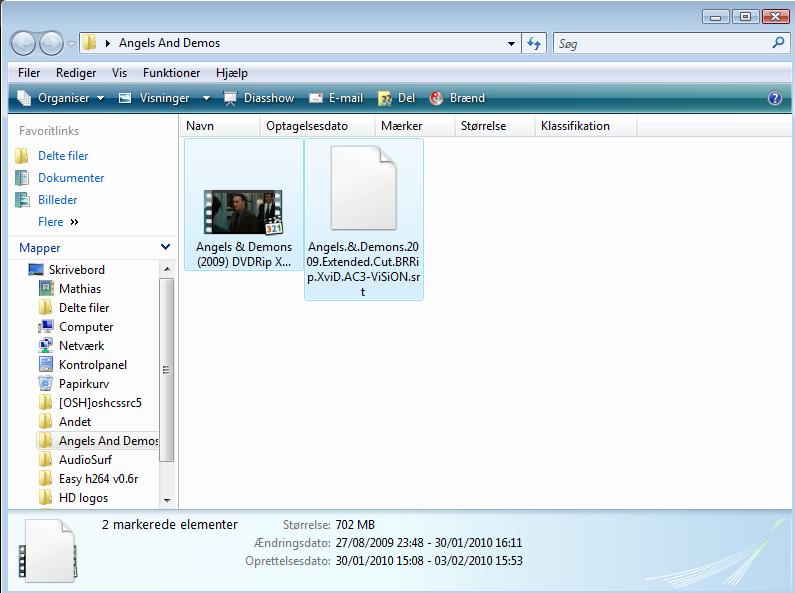Viewport: 795px width, 593px height.
Task: Click the Angels And Demos address breadcrumb
Action: [x=169, y=43]
